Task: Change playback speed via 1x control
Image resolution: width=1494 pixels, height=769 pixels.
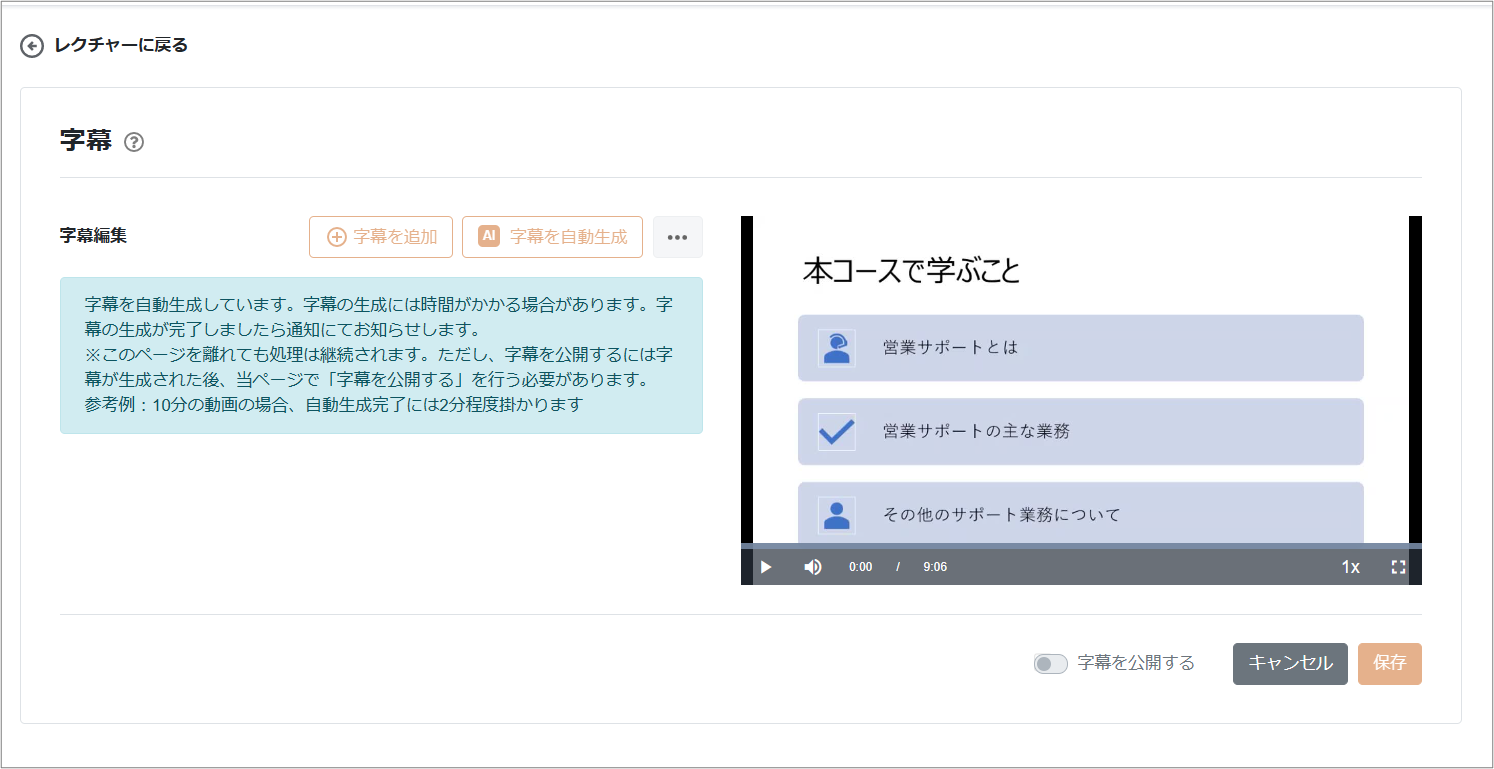Action: [1350, 567]
